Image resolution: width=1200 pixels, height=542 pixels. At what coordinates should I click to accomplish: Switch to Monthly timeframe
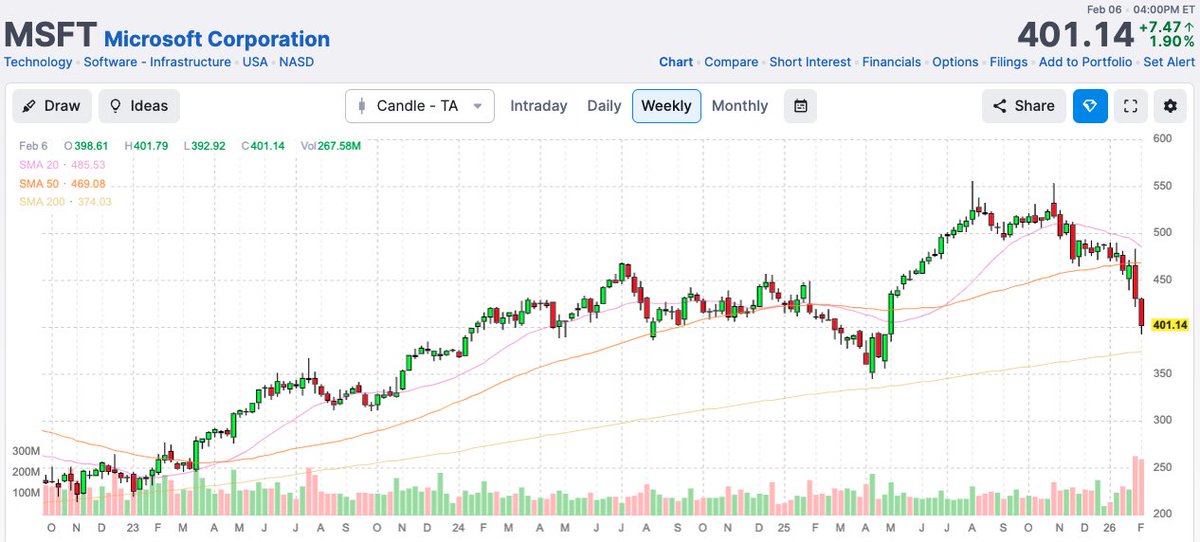pos(740,106)
